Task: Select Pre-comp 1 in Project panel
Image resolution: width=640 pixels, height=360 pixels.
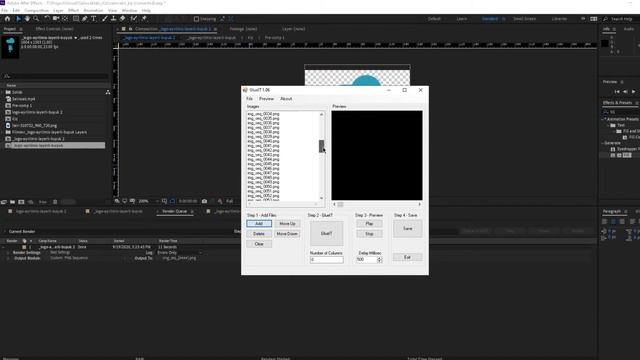Action: click(x=22, y=105)
